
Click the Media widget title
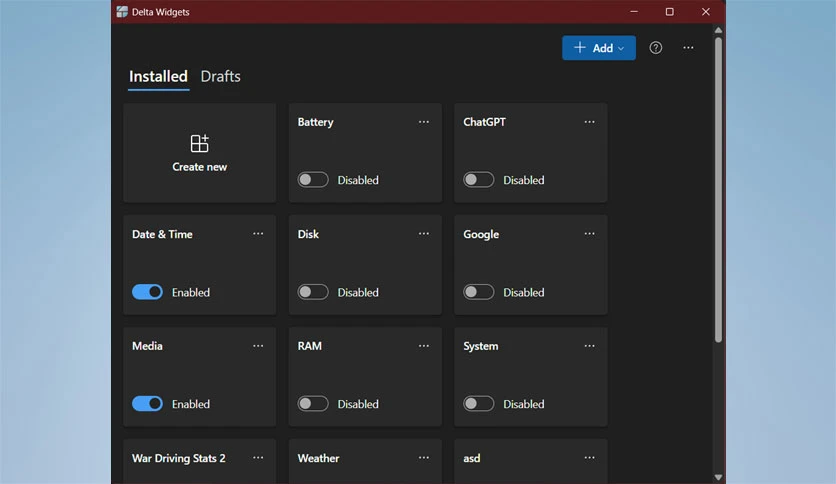point(147,346)
